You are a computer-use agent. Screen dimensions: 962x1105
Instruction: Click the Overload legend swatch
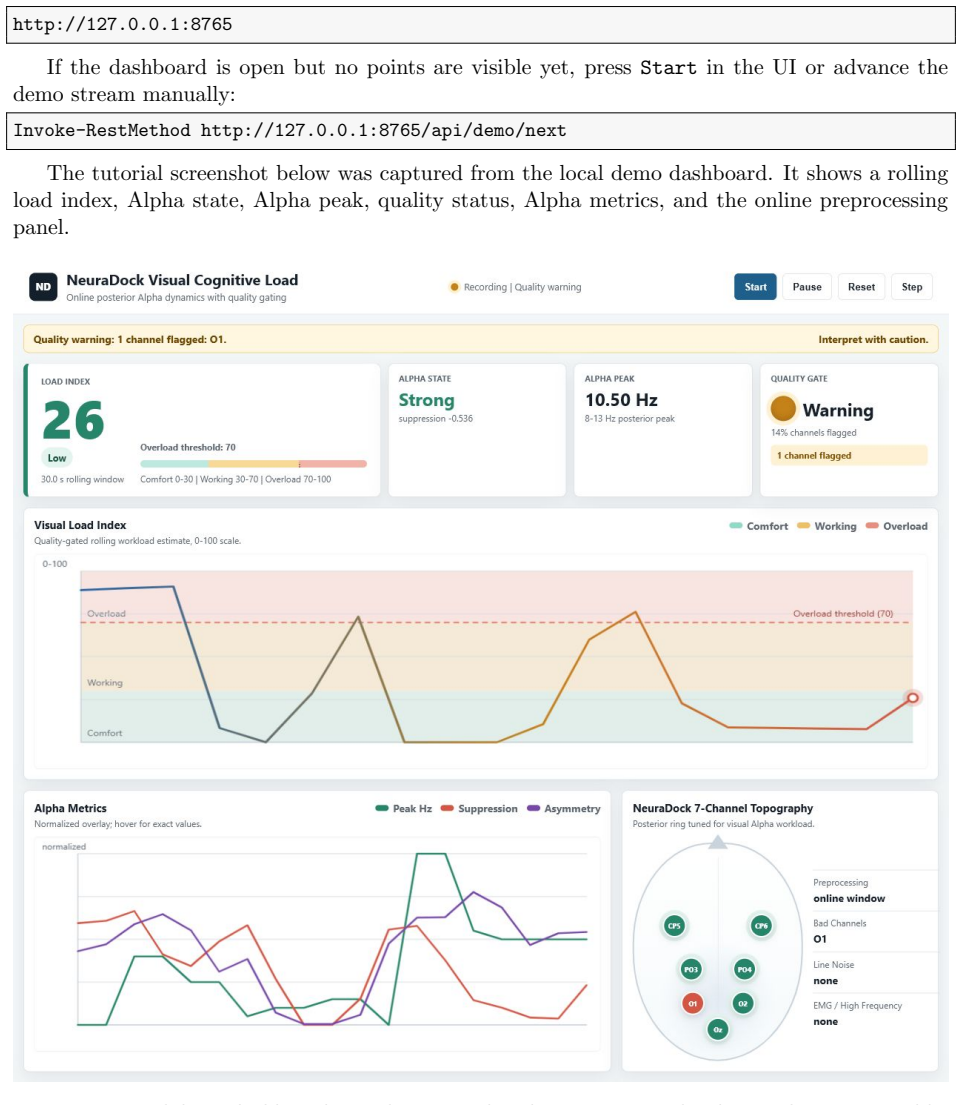point(872,526)
